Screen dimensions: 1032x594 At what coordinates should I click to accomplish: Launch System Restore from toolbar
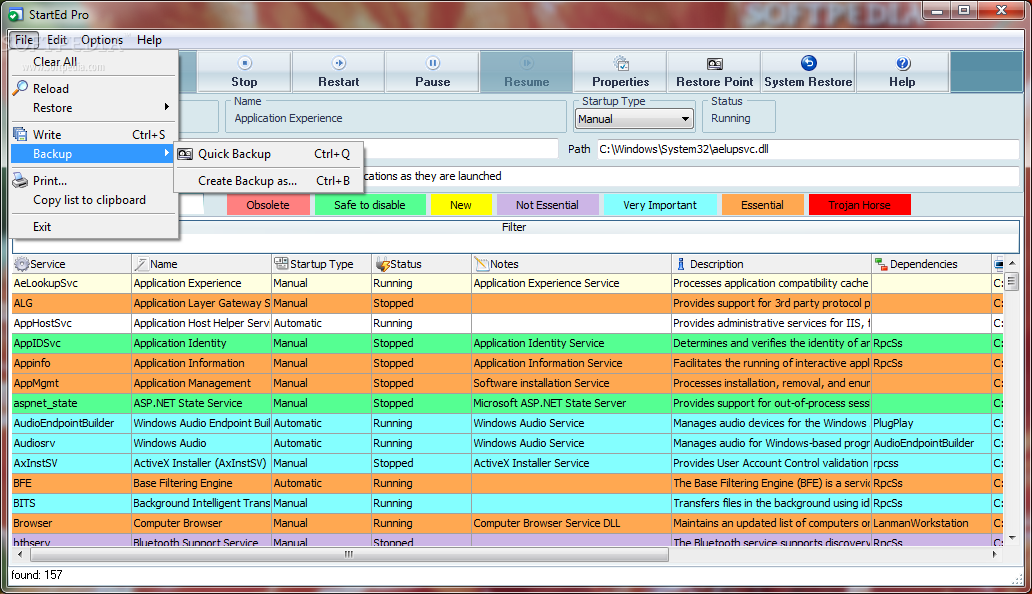tap(808, 72)
